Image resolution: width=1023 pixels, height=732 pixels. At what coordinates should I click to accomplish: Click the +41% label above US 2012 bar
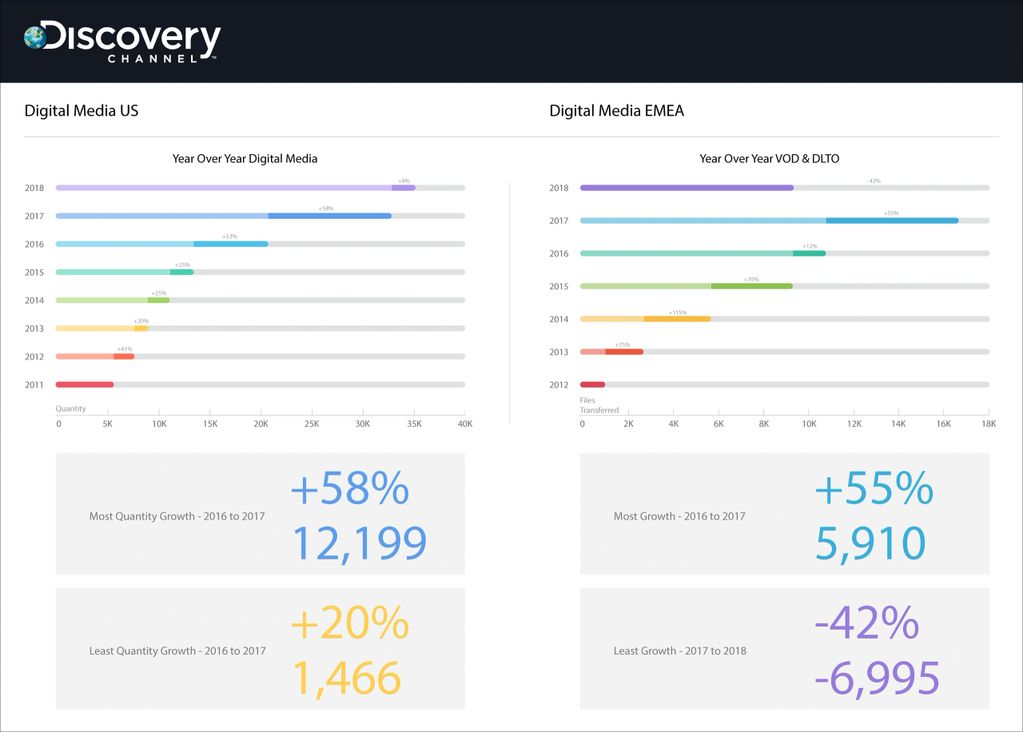coord(125,349)
